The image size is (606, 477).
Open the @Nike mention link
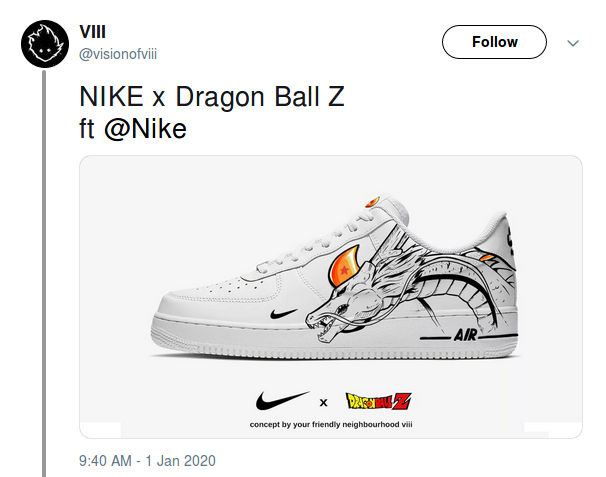click(145, 129)
